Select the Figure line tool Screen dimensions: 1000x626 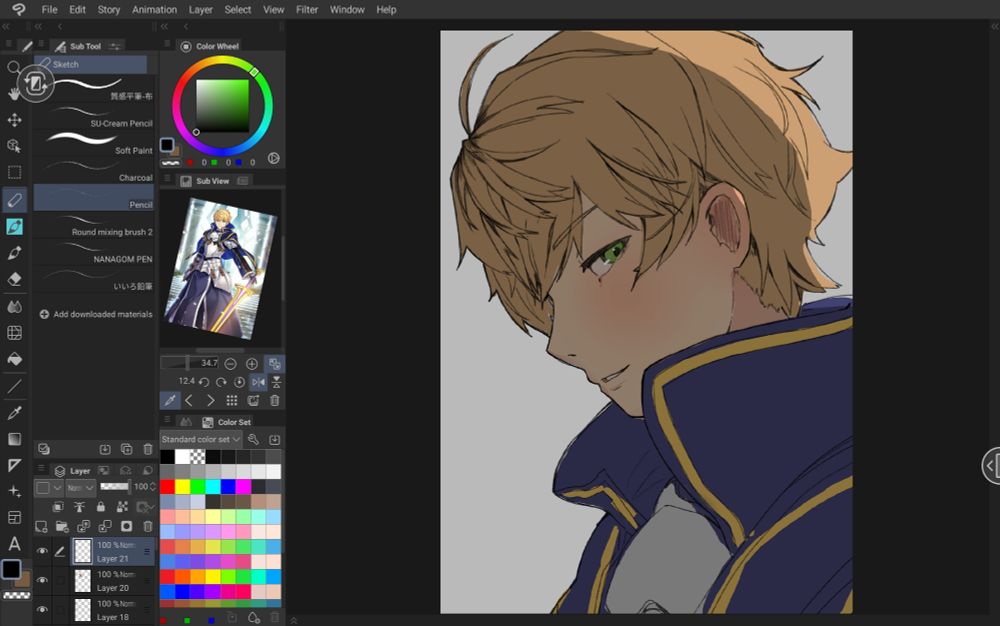click(x=14, y=386)
